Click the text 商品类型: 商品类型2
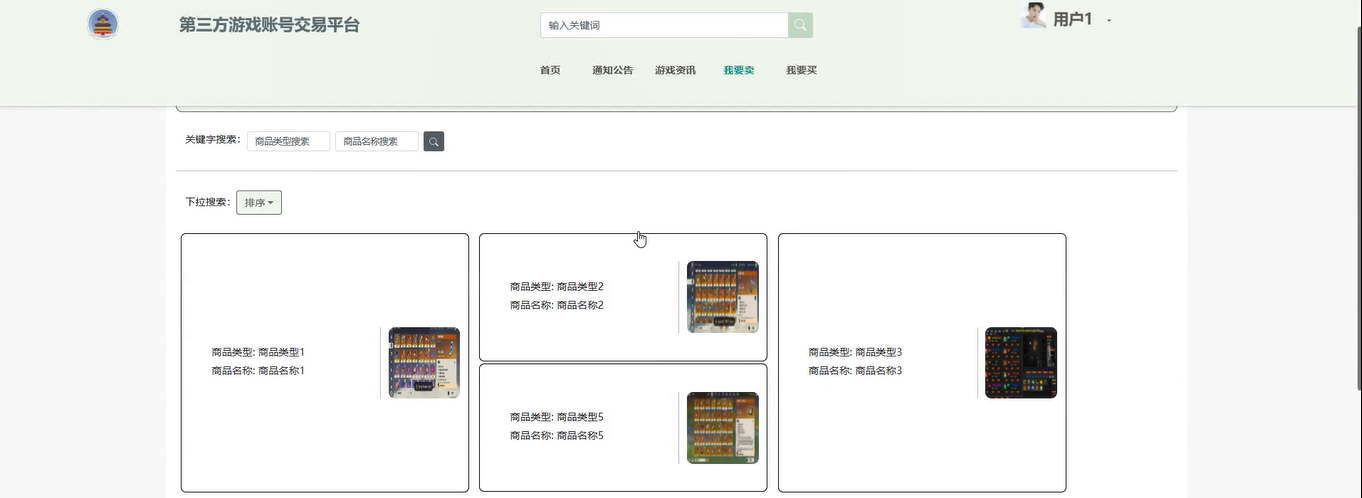This screenshot has width=1362, height=498. click(557, 287)
